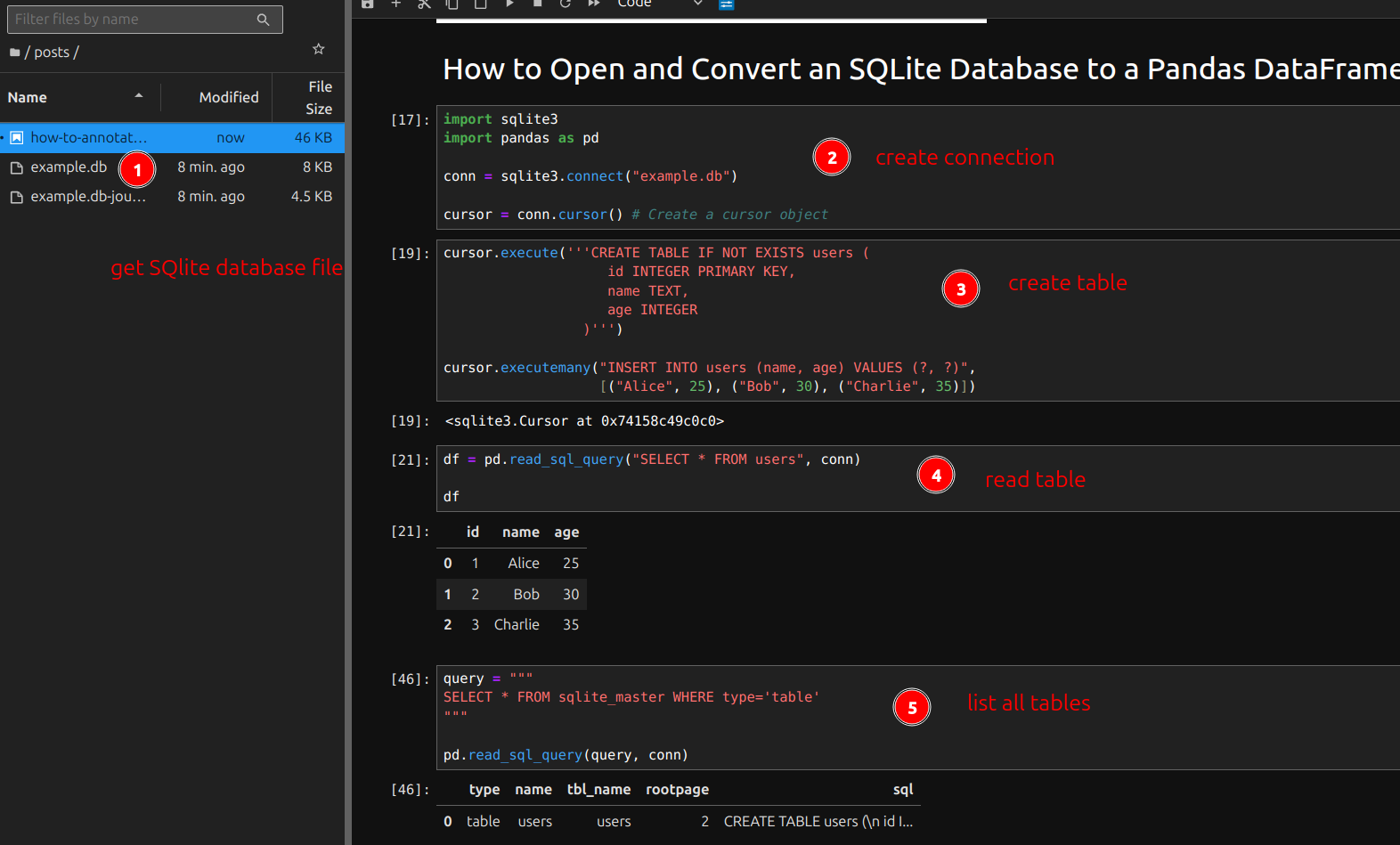The height and width of the screenshot is (845, 1400).
Task: Click the blue sliders icon in the toolbar
Action: [727, 4]
